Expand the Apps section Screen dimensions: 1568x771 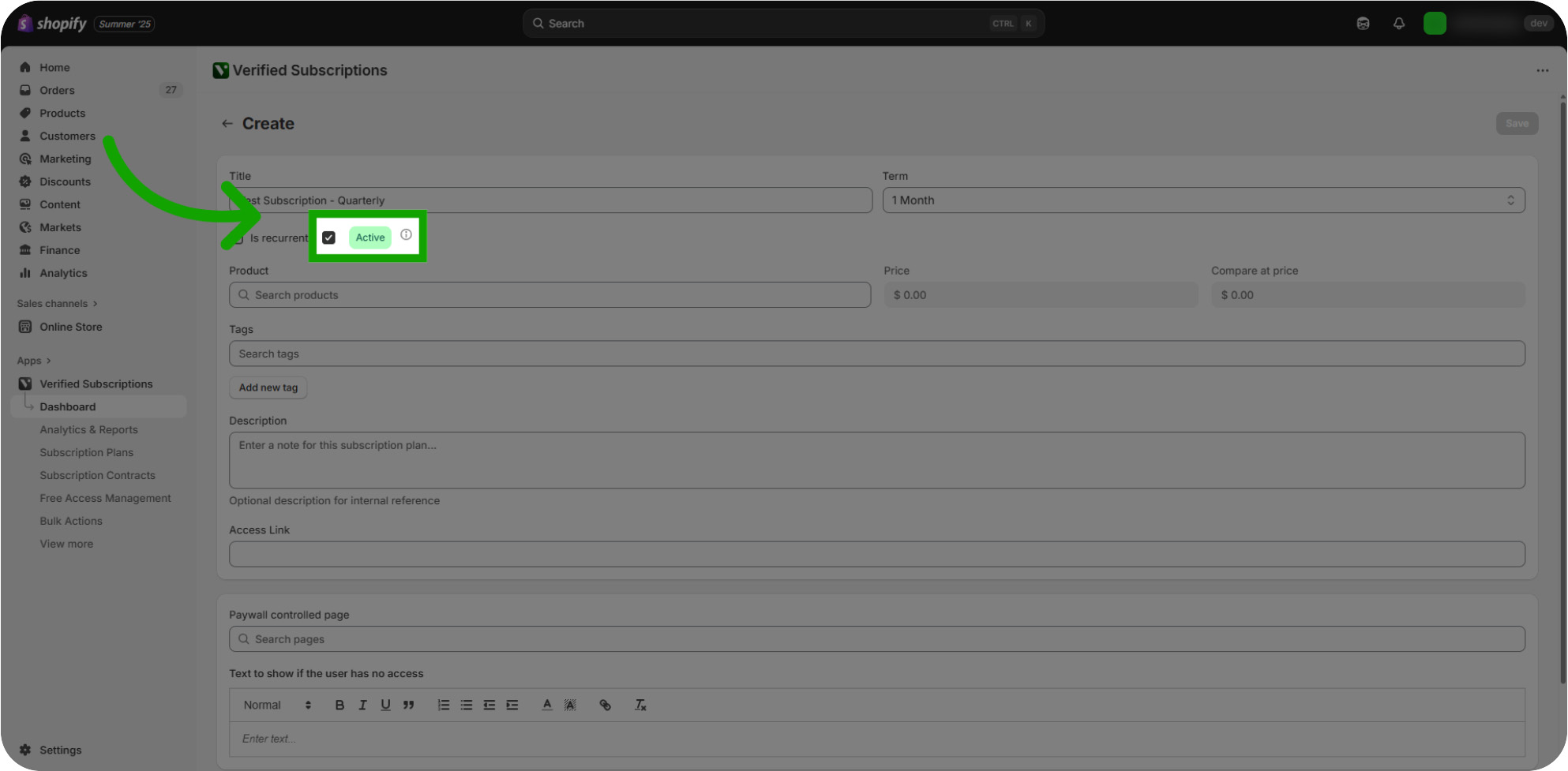(34, 361)
